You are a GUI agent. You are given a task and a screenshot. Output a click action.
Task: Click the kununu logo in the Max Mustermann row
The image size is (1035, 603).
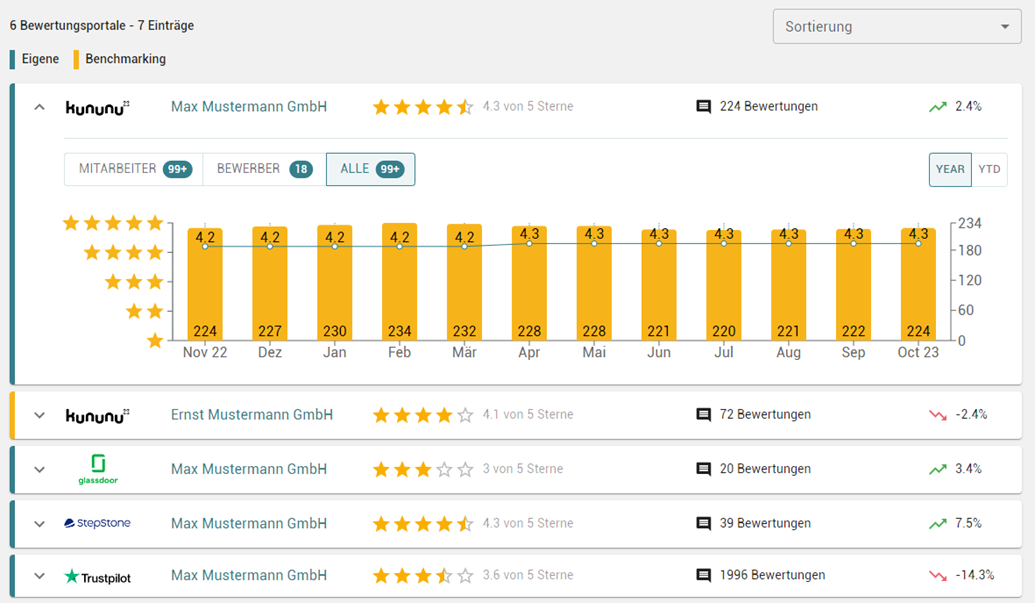97,107
